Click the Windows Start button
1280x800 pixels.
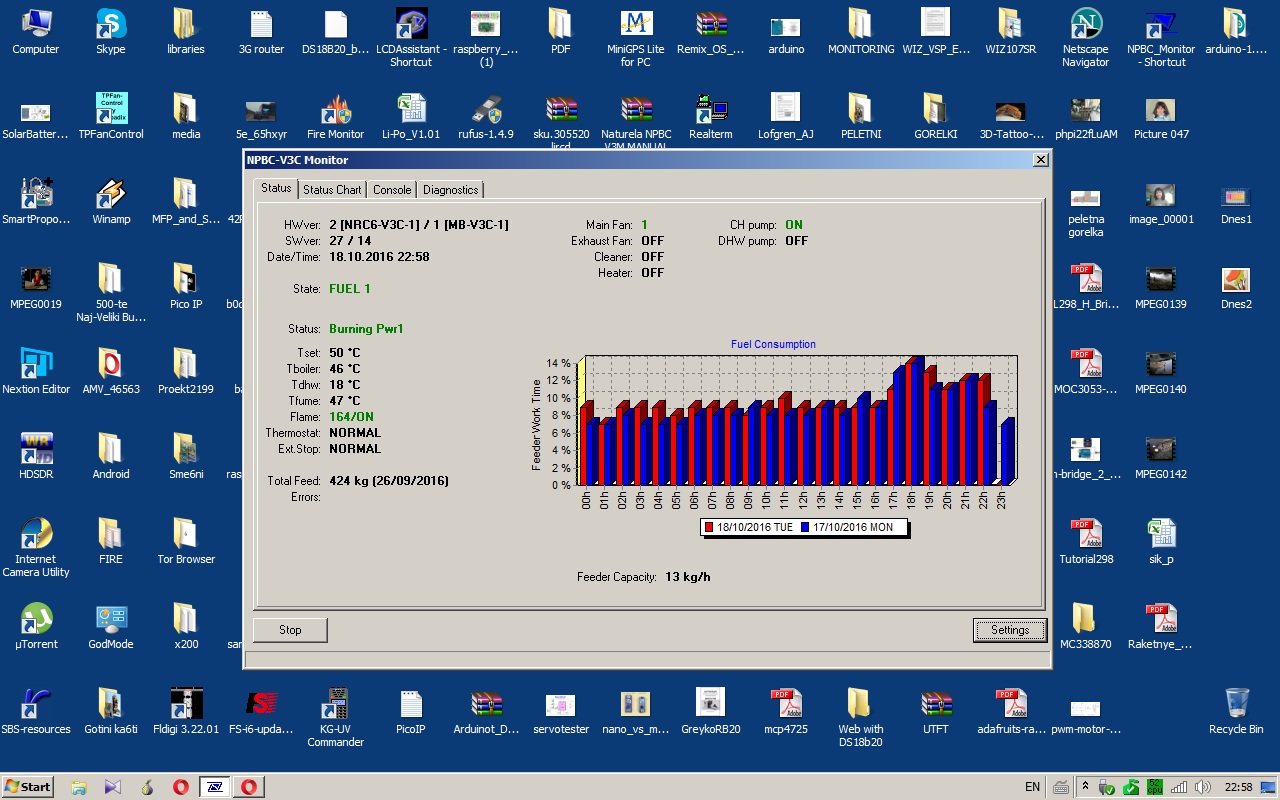pyautogui.click(x=28, y=787)
